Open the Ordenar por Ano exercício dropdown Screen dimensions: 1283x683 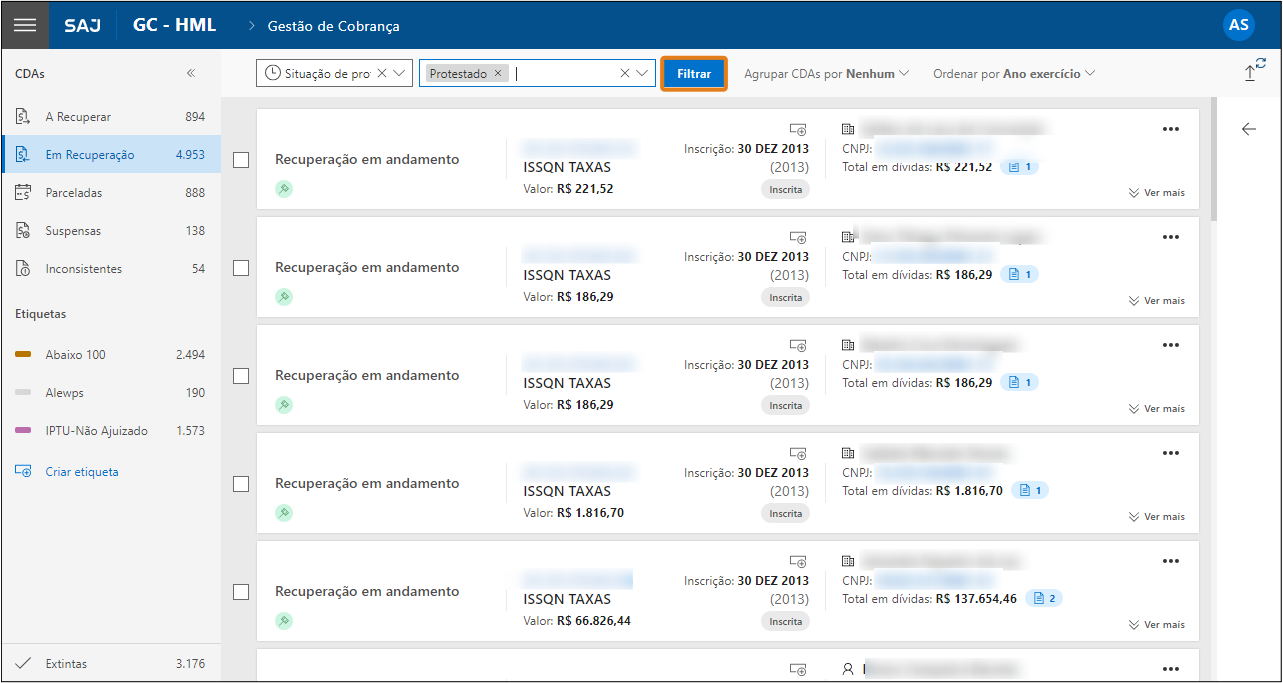pos(1013,74)
